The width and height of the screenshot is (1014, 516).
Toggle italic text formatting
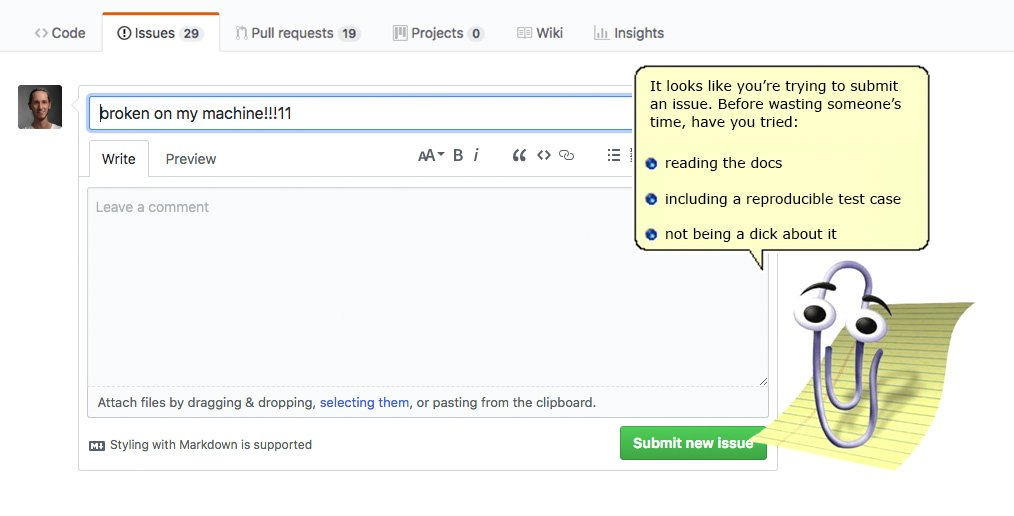pos(476,155)
